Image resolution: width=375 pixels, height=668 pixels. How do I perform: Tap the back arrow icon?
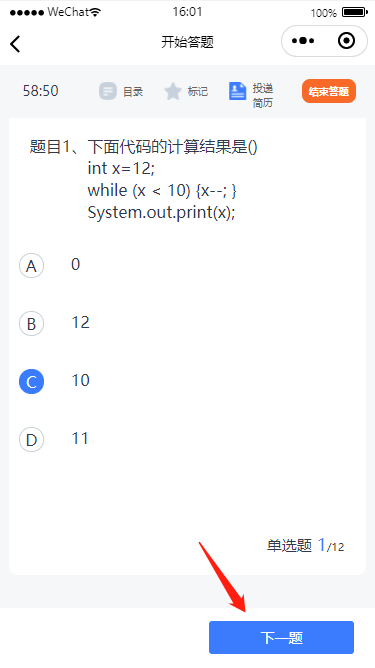point(15,44)
